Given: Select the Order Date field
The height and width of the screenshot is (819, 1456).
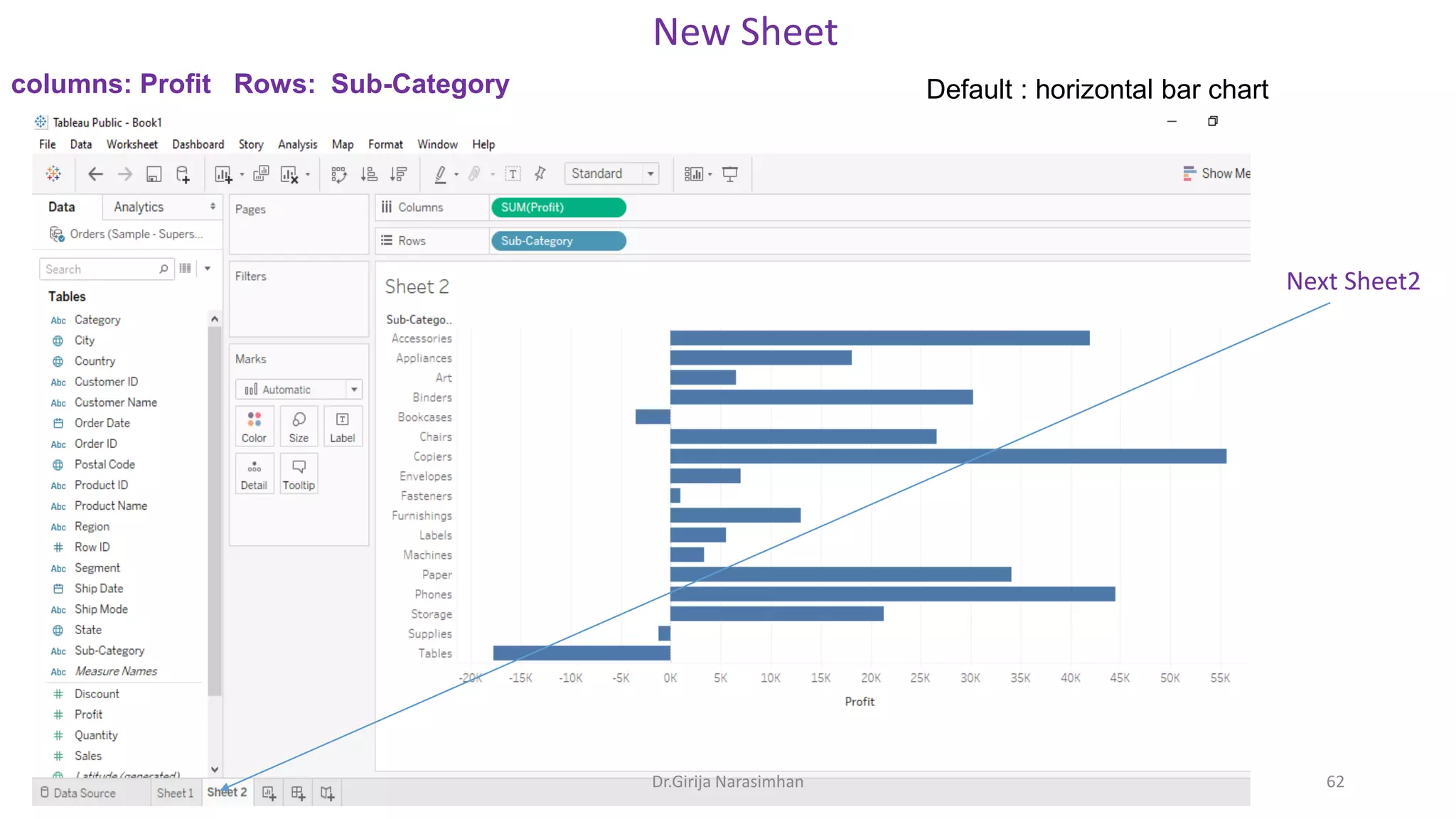Looking at the screenshot, I should coord(102,423).
